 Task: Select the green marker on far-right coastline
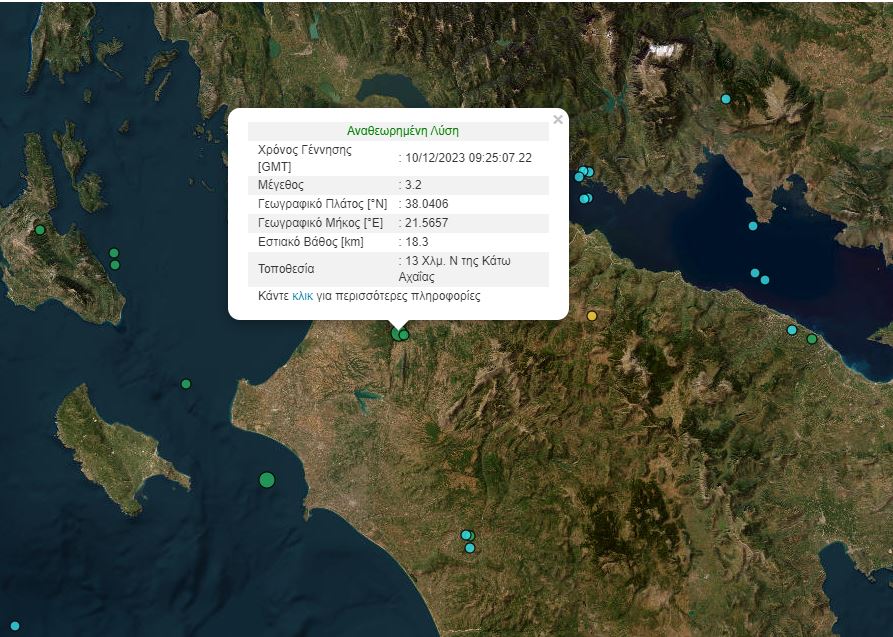click(812, 339)
